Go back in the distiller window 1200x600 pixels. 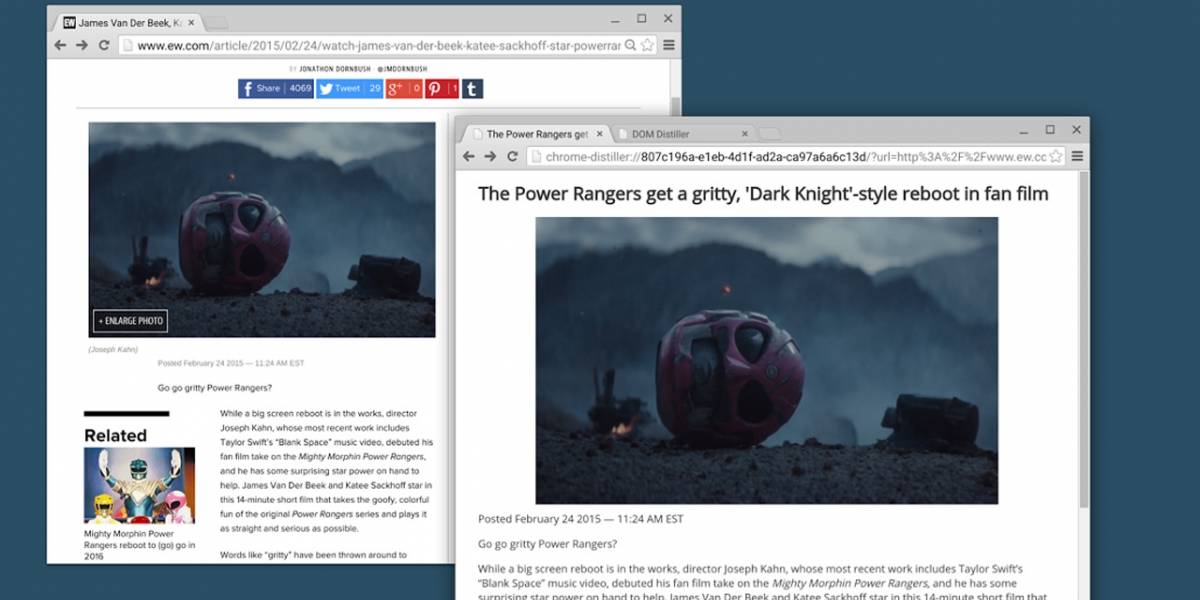pos(468,156)
